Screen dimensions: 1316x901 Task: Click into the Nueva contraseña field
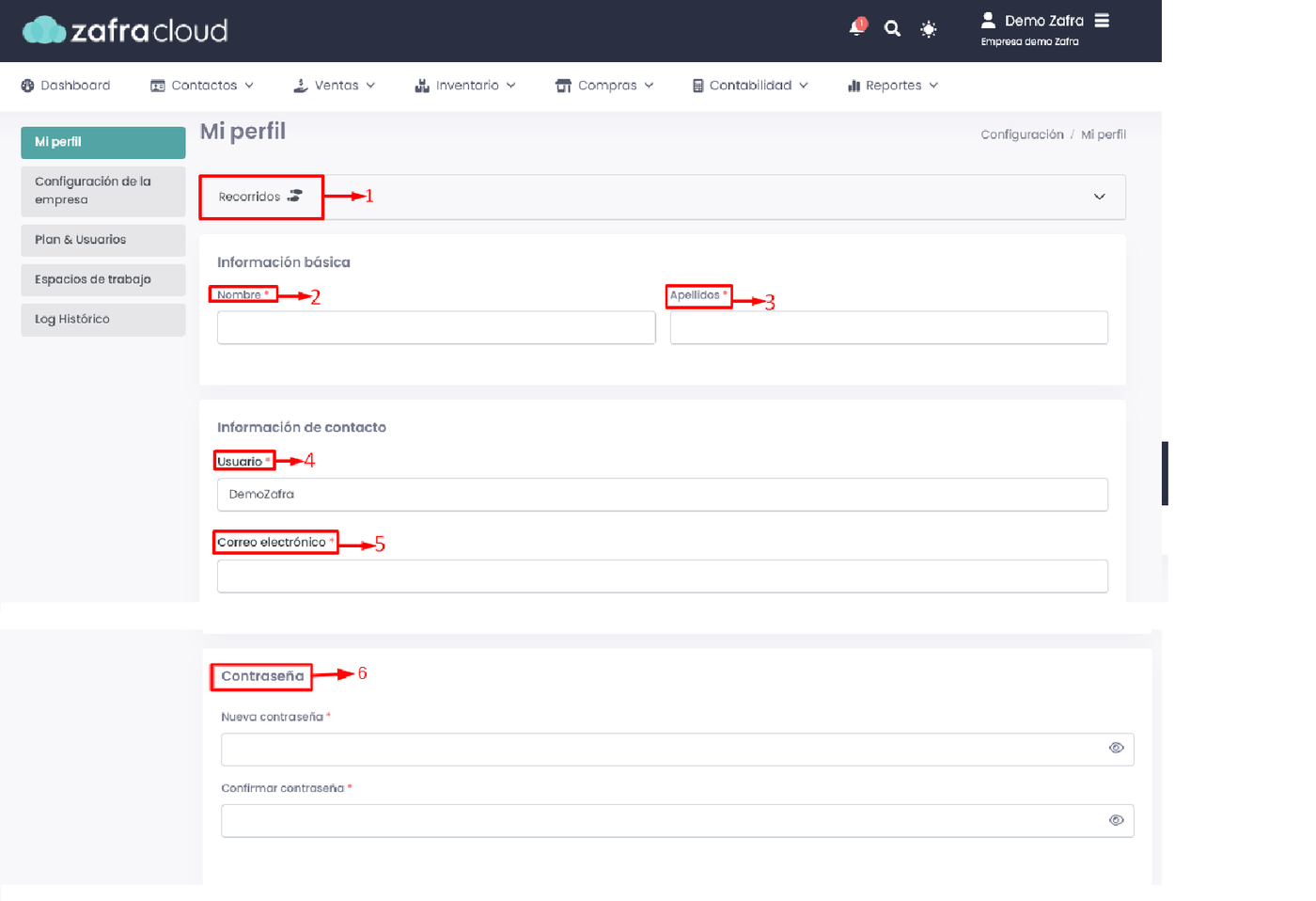(x=678, y=750)
